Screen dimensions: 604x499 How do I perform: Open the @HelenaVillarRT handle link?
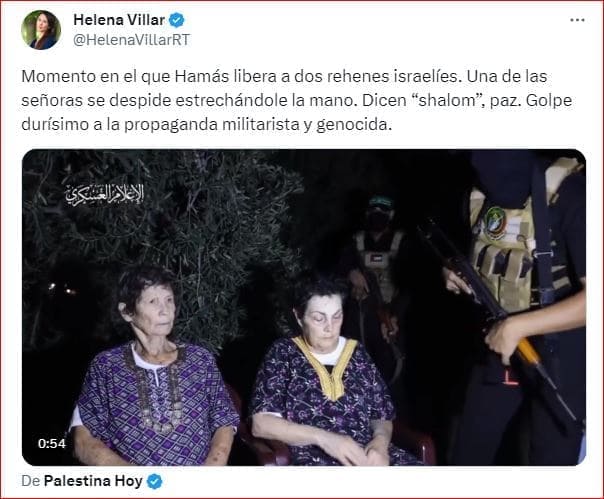132,40
